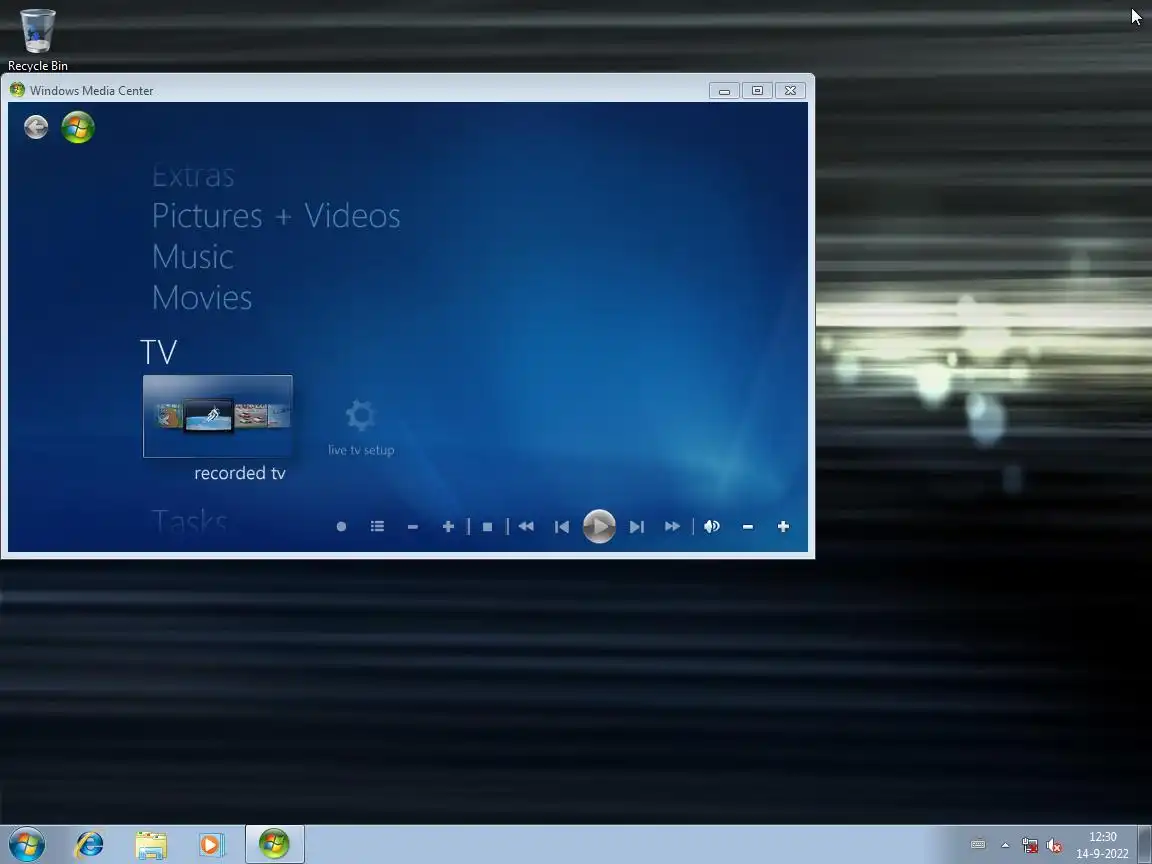Start recording with the record button

point(341,526)
